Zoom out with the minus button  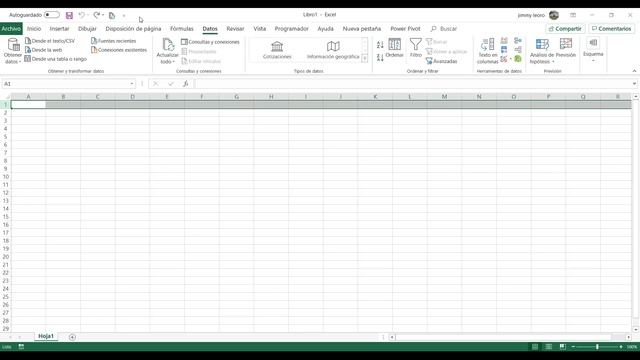point(573,347)
